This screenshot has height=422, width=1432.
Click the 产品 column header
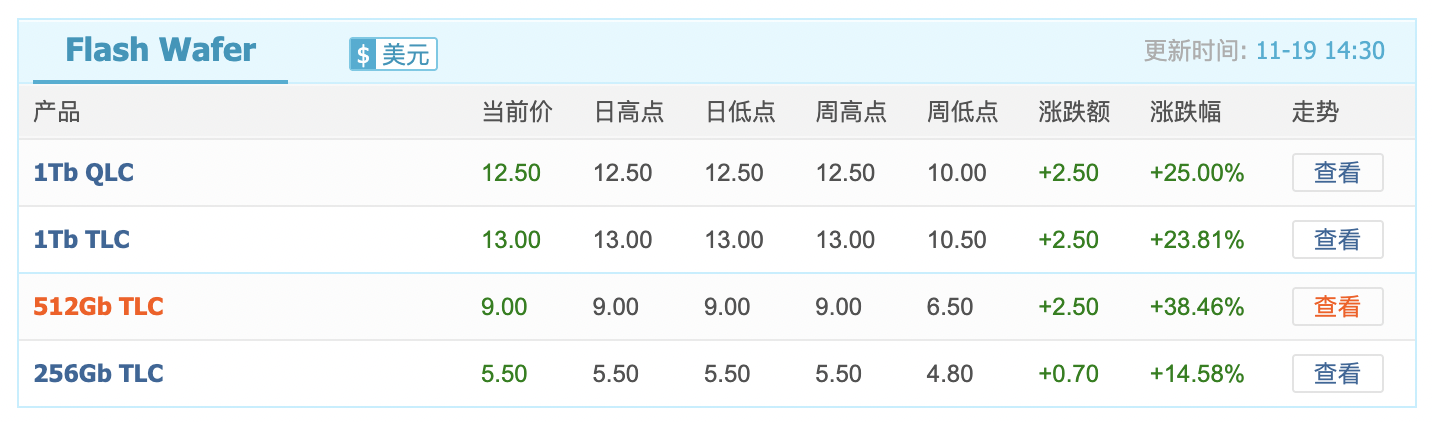(x=56, y=112)
